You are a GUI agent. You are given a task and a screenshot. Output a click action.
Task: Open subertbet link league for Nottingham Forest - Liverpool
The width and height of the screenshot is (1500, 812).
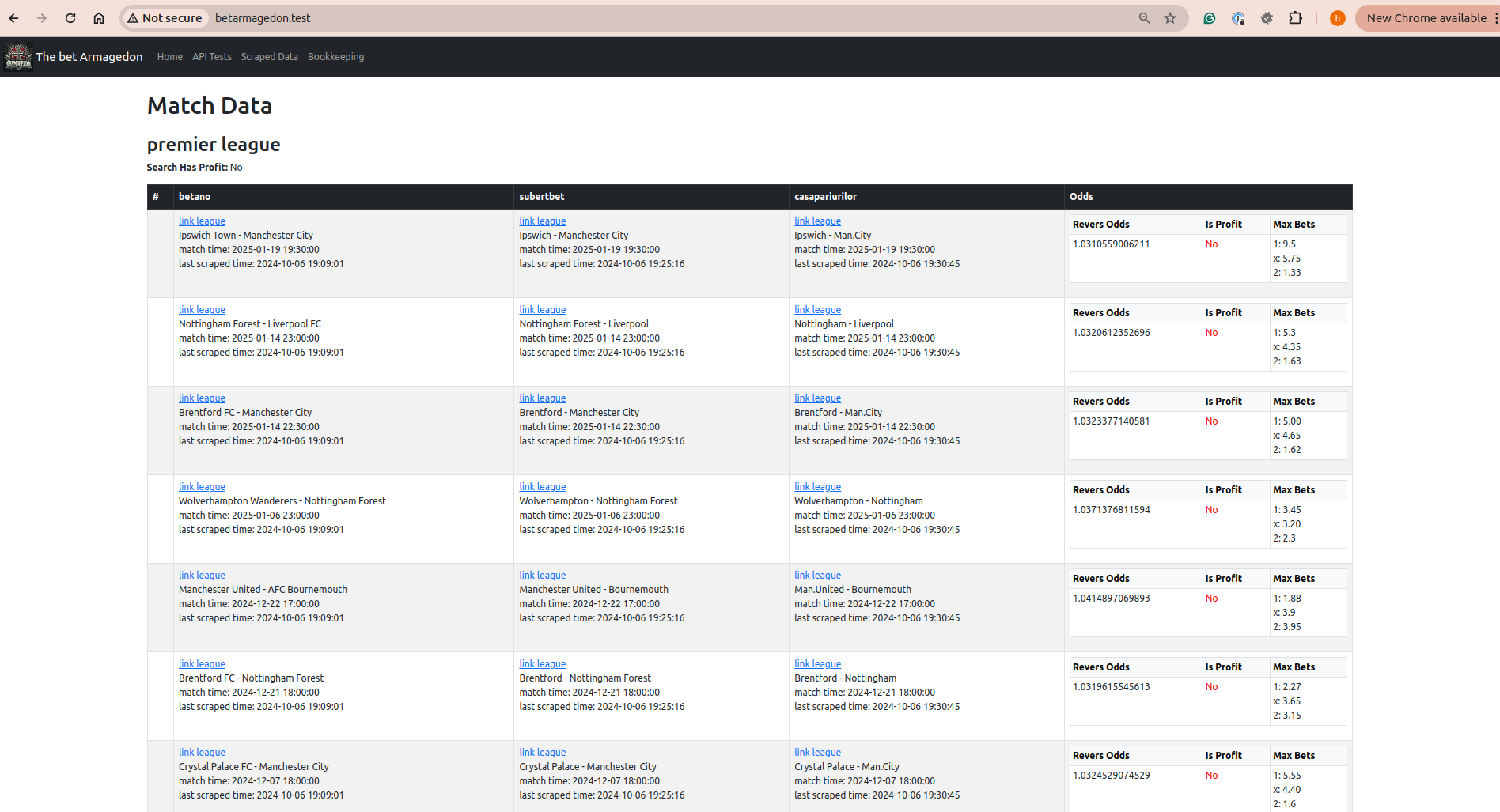[543, 310]
